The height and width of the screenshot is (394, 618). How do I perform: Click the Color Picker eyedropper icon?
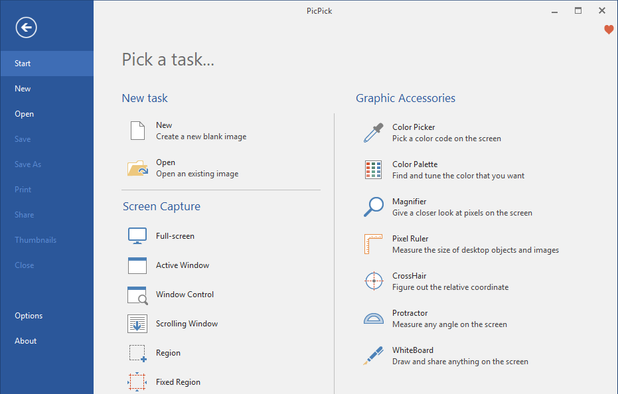click(x=373, y=133)
